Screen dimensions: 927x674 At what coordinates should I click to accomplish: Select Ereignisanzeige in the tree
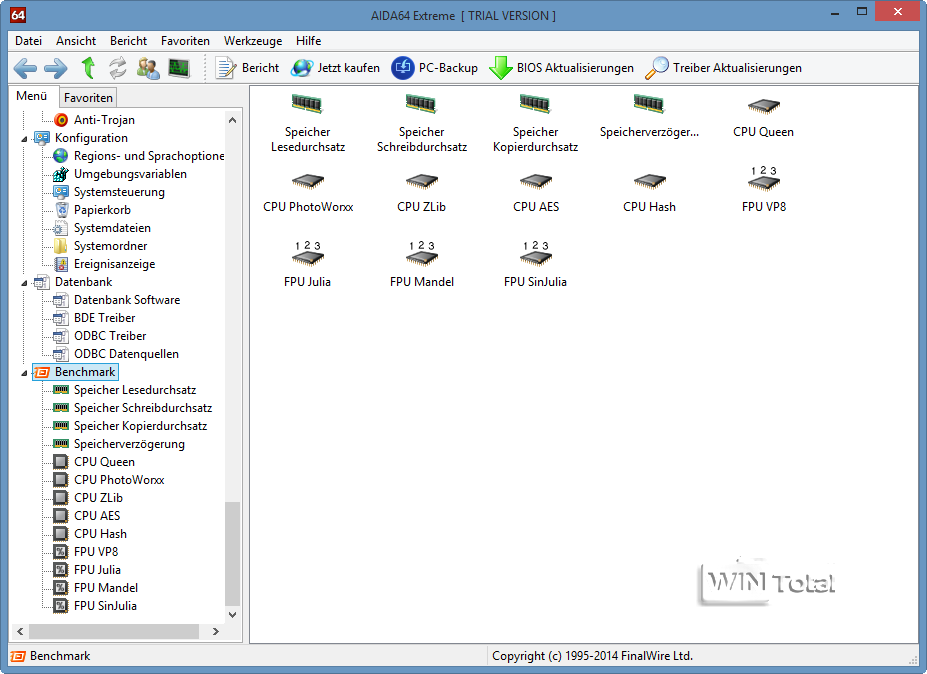[114, 264]
